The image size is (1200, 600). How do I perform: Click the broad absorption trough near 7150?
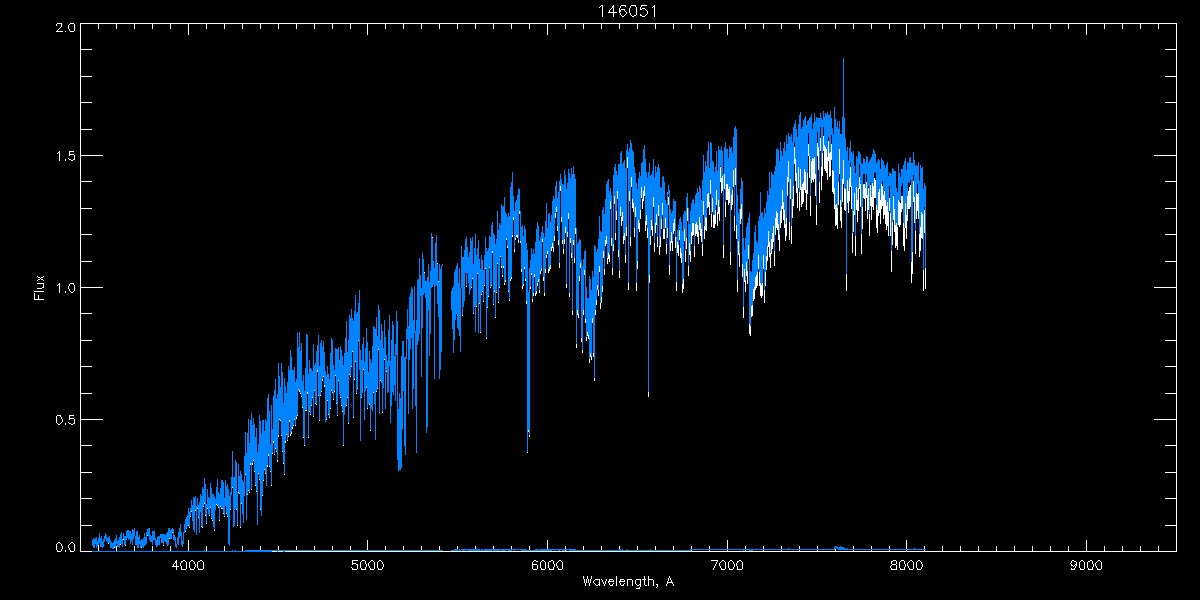click(x=750, y=330)
